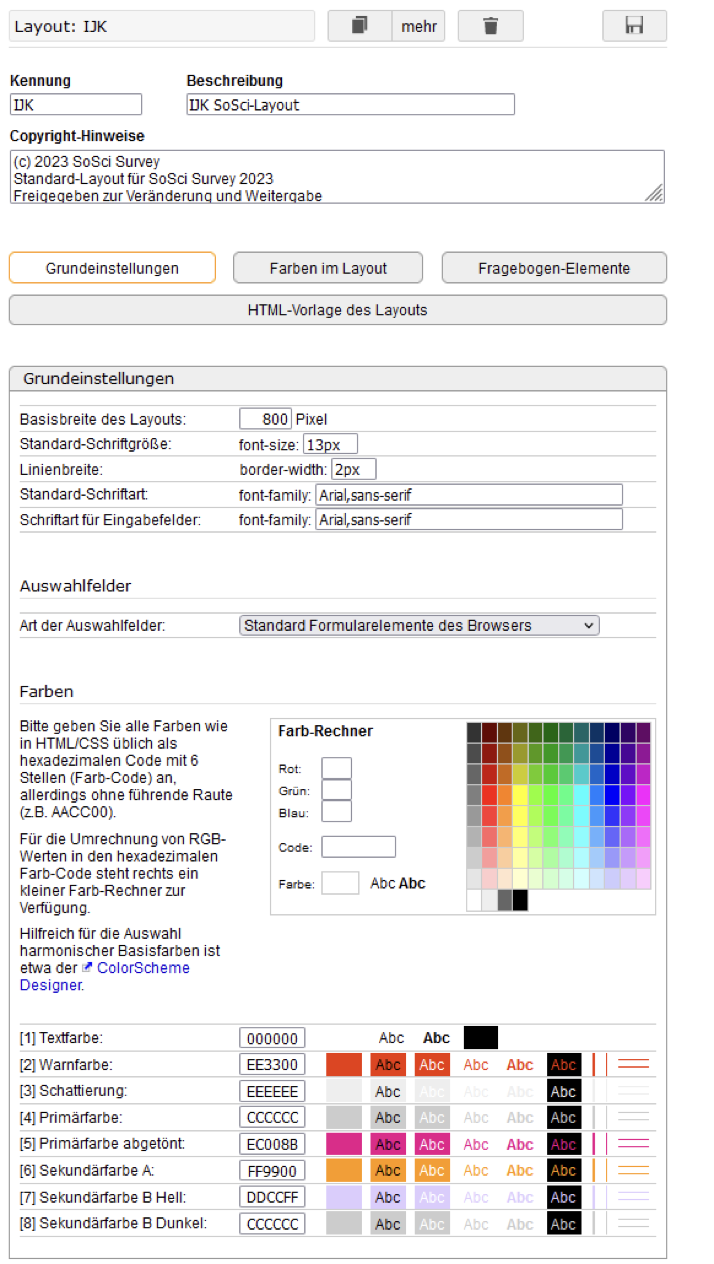This screenshot has width=714, height=1264.
Task: Edit the Textfarbe hex code field
Action: [x=272, y=1038]
